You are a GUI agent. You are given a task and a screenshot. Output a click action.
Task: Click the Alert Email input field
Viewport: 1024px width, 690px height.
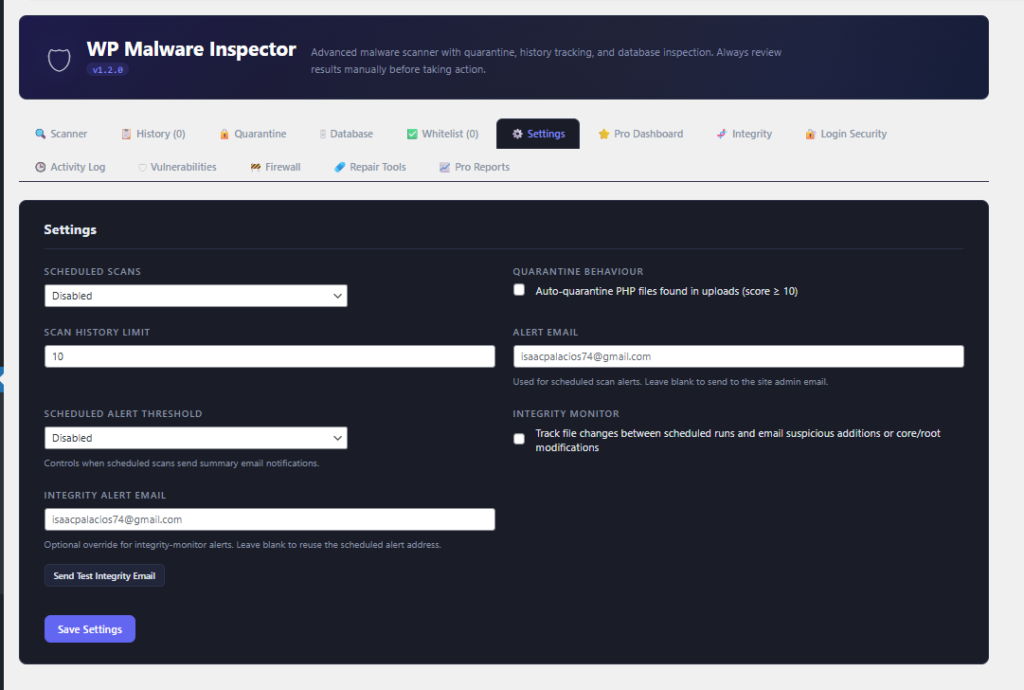point(738,356)
